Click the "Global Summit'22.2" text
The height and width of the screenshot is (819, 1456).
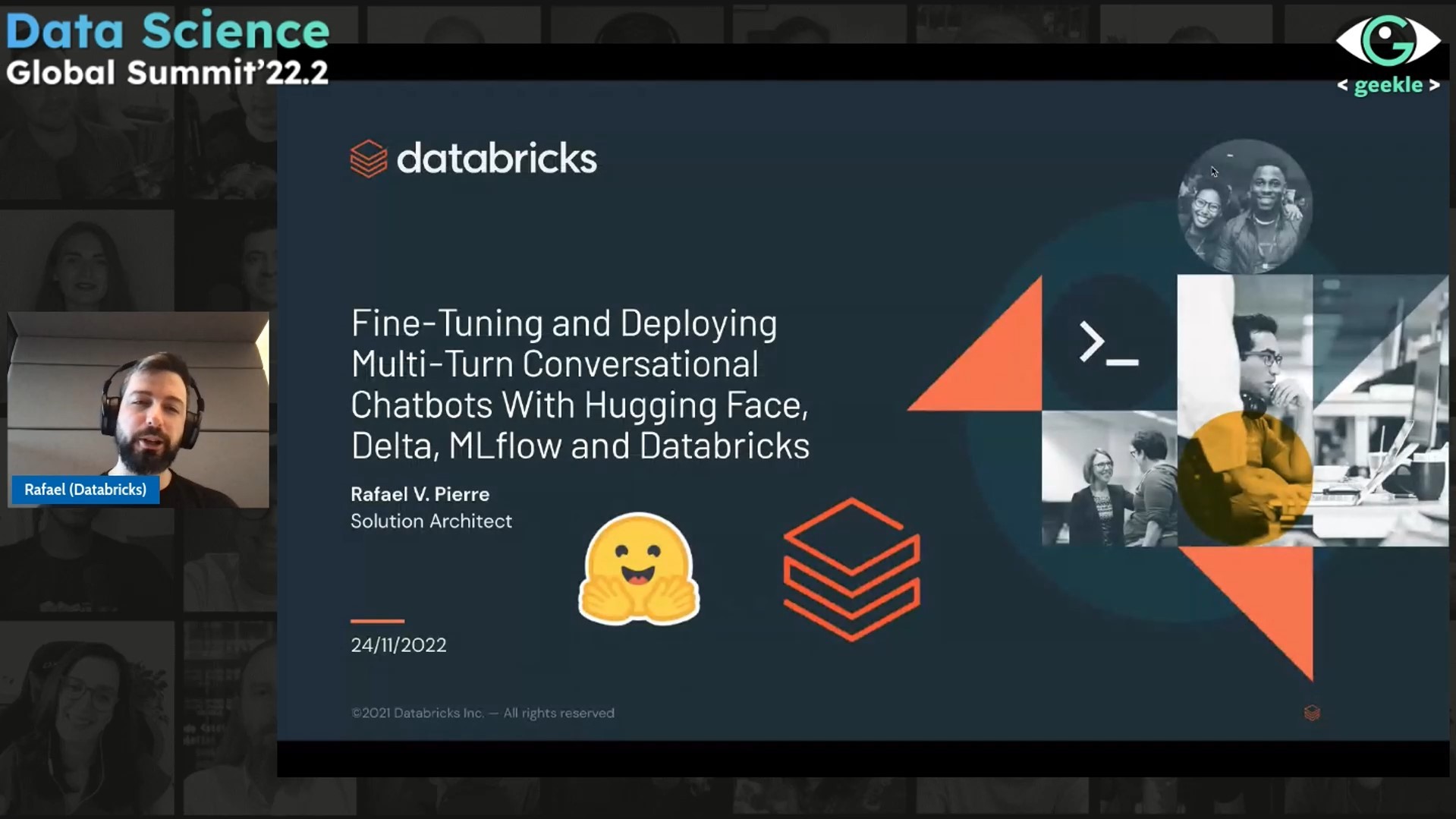coord(168,73)
